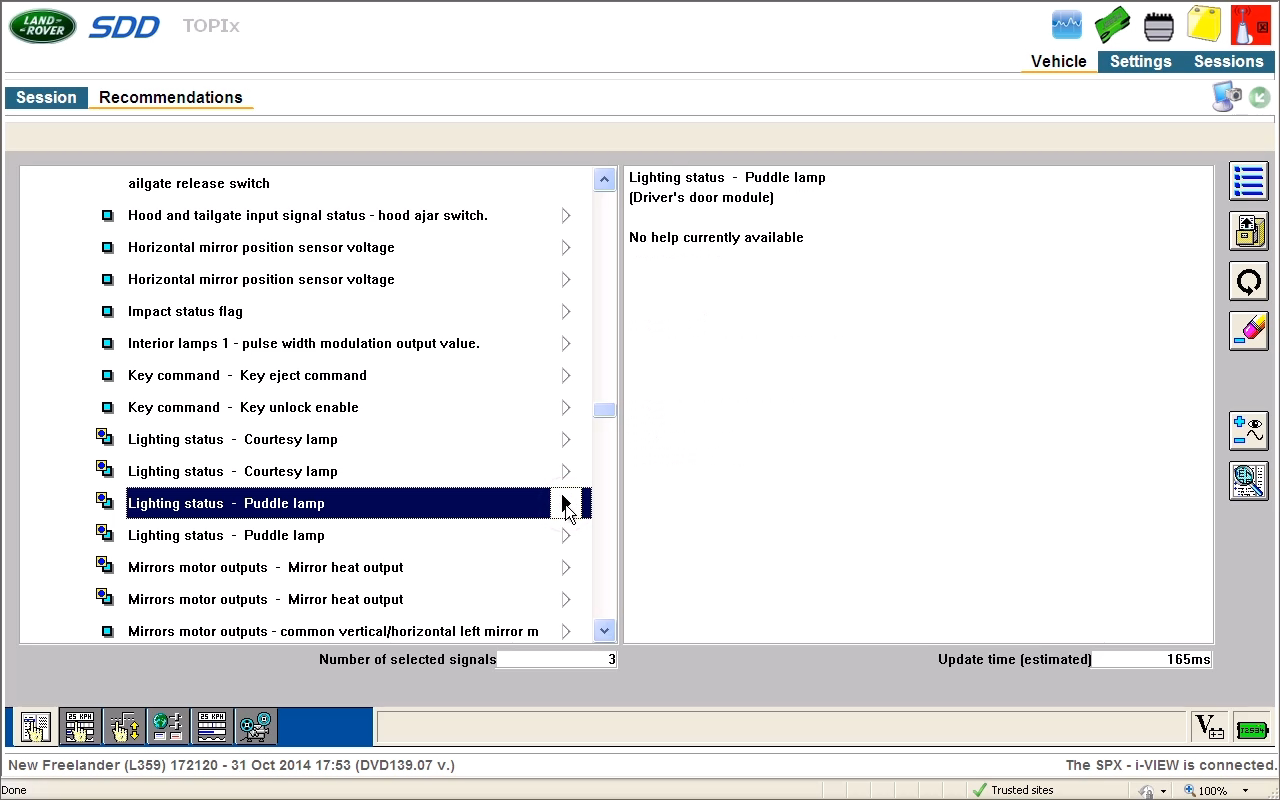
Task: Expand arrow for Key unlock enable row
Action: 566,407
